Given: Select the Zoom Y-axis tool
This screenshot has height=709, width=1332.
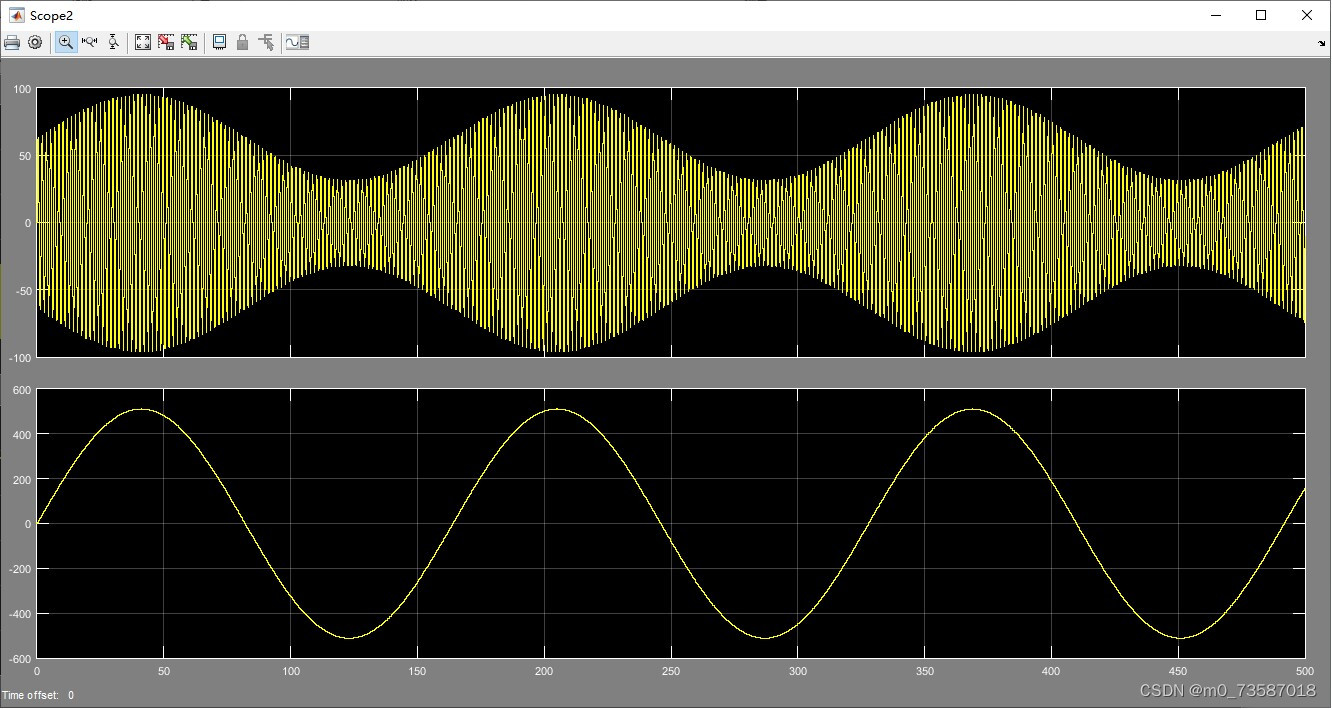Looking at the screenshot, I should coord(113,42).
